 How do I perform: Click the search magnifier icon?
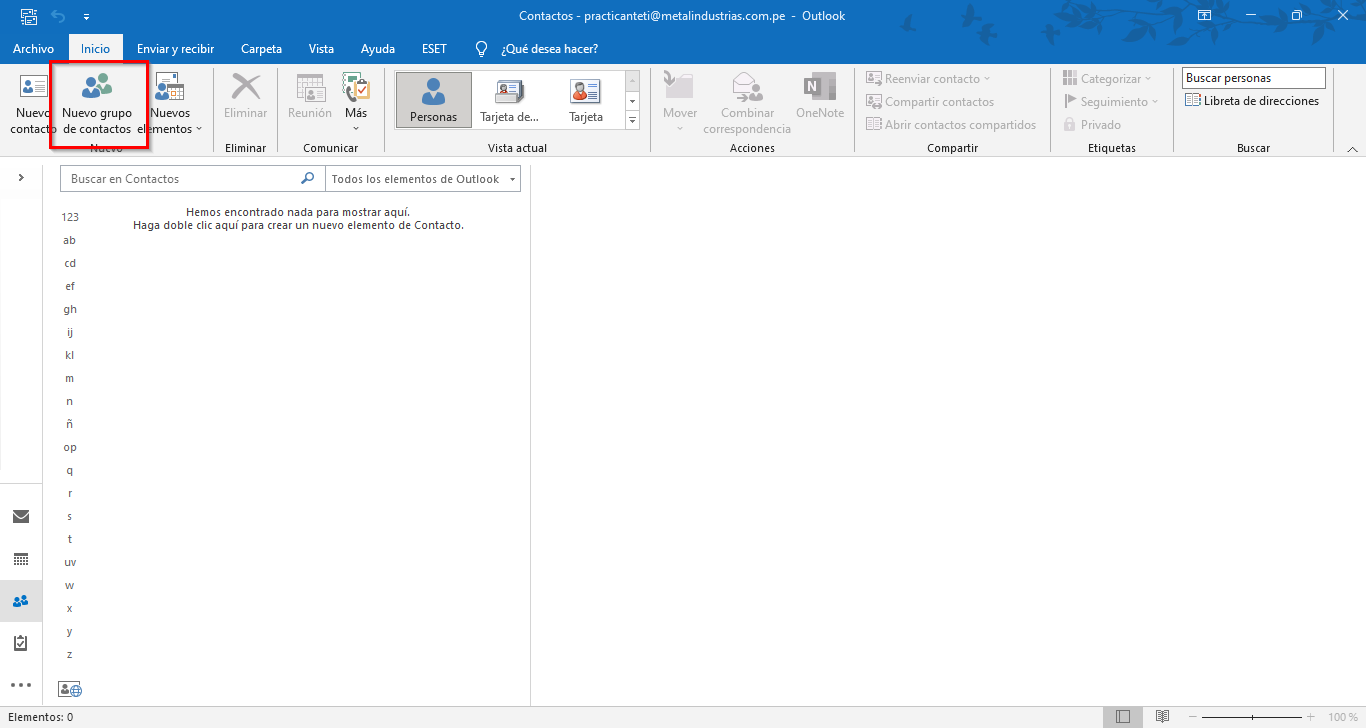[308, 179]
